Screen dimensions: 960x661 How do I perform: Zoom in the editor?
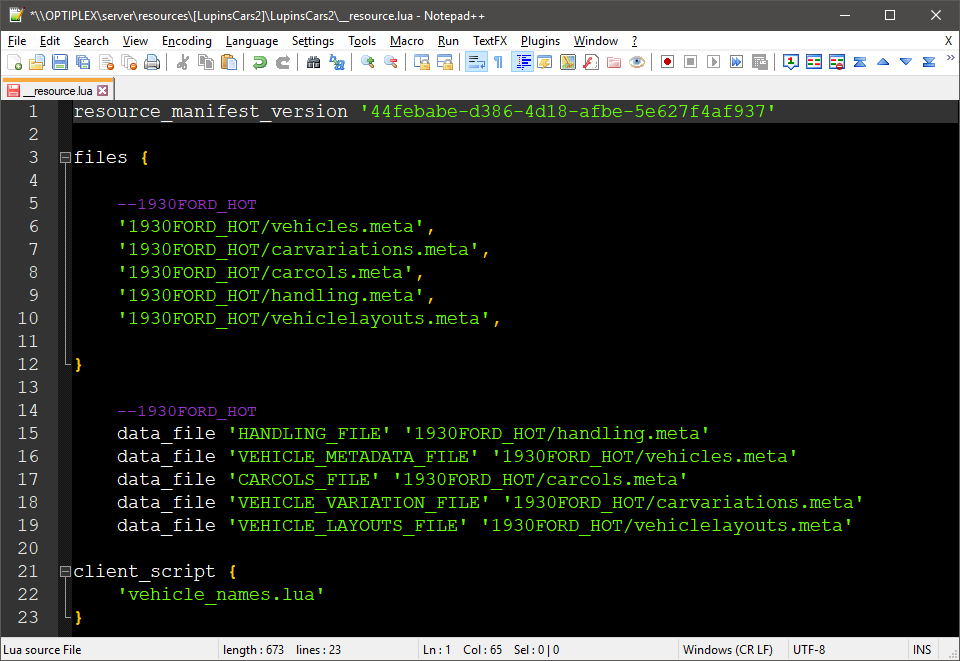367,62
